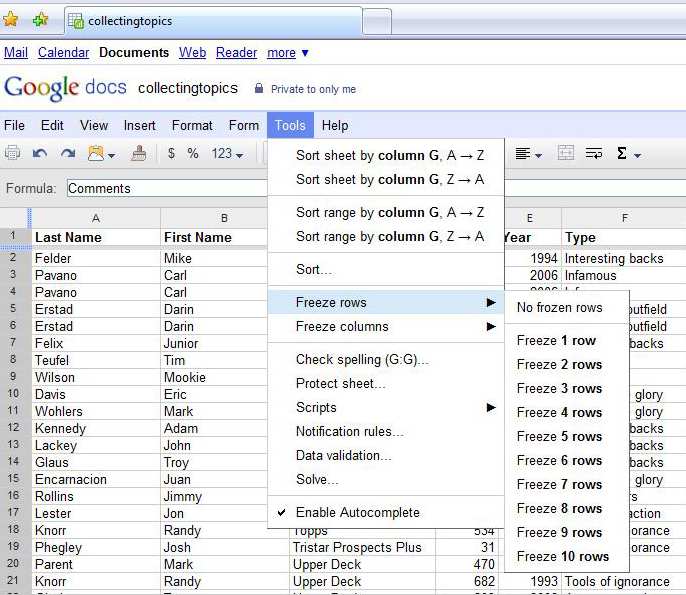Click the lock icon beside Private

(259, 88)
